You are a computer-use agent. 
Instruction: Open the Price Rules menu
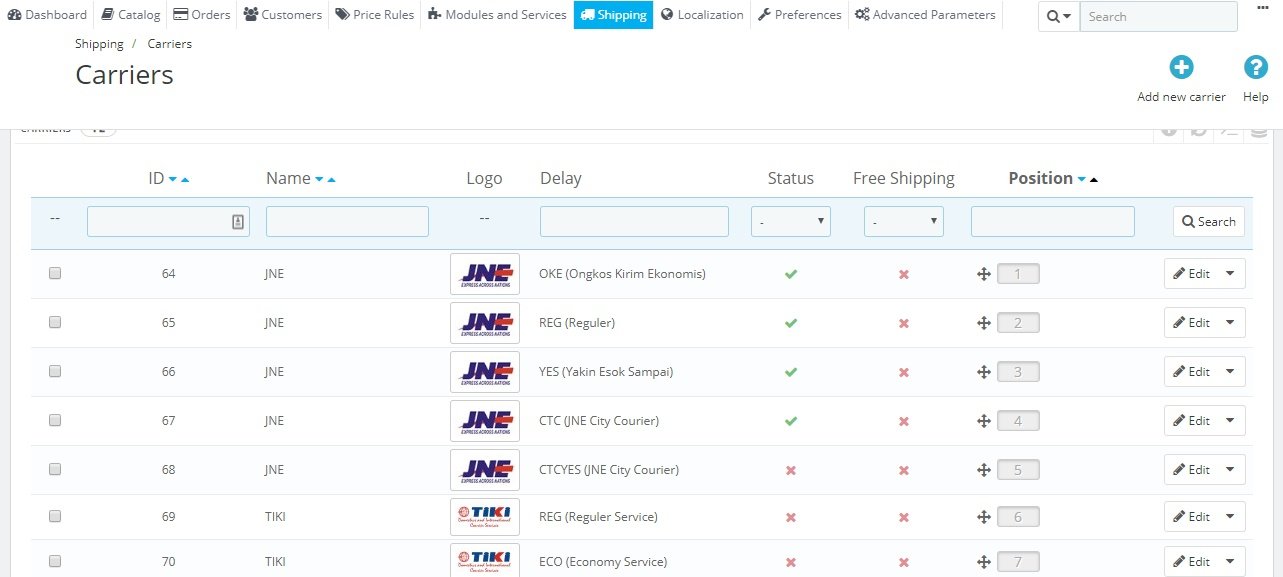coord(375,15)
